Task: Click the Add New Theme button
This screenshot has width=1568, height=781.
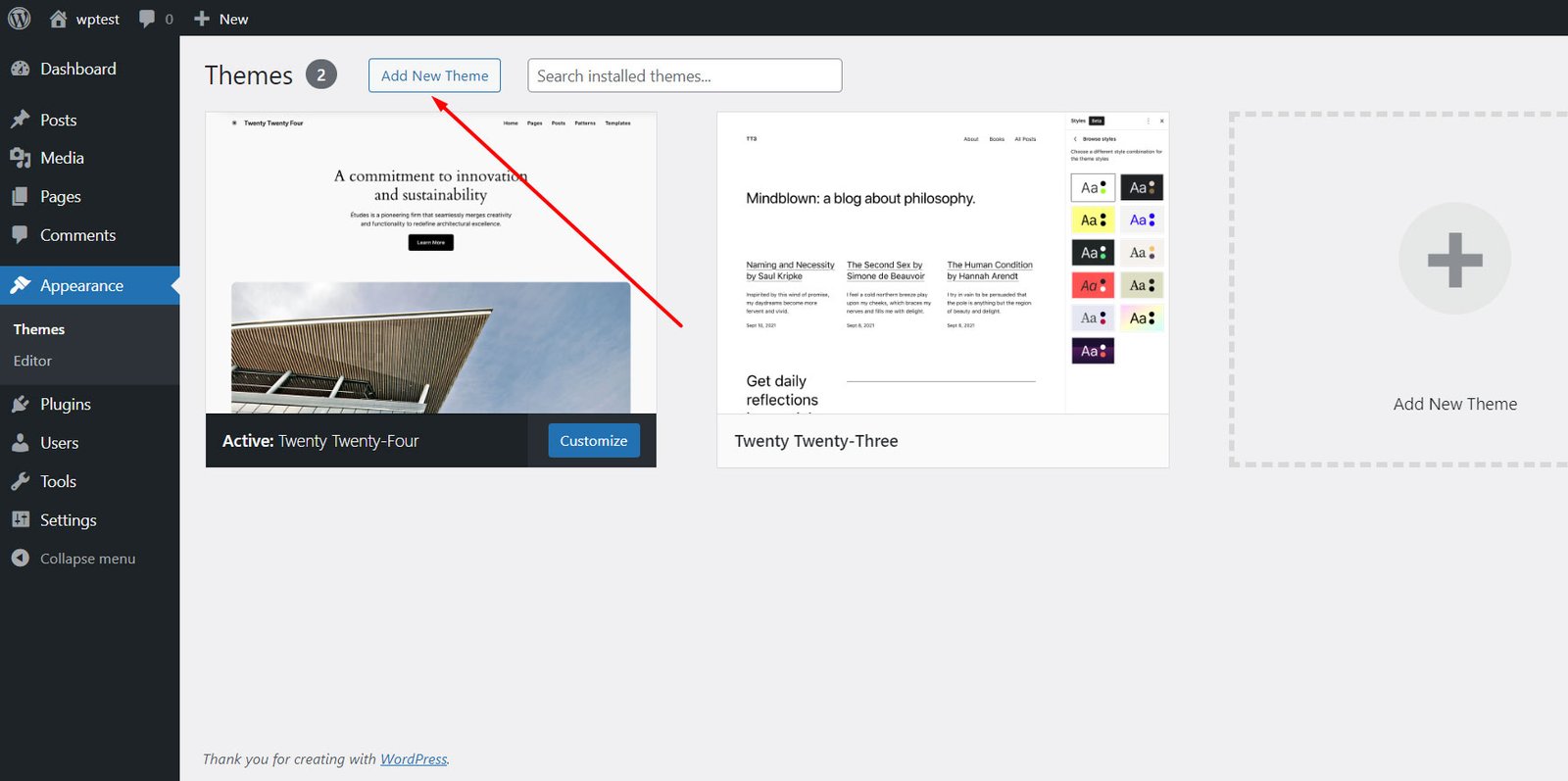Action: pos(434,75)
